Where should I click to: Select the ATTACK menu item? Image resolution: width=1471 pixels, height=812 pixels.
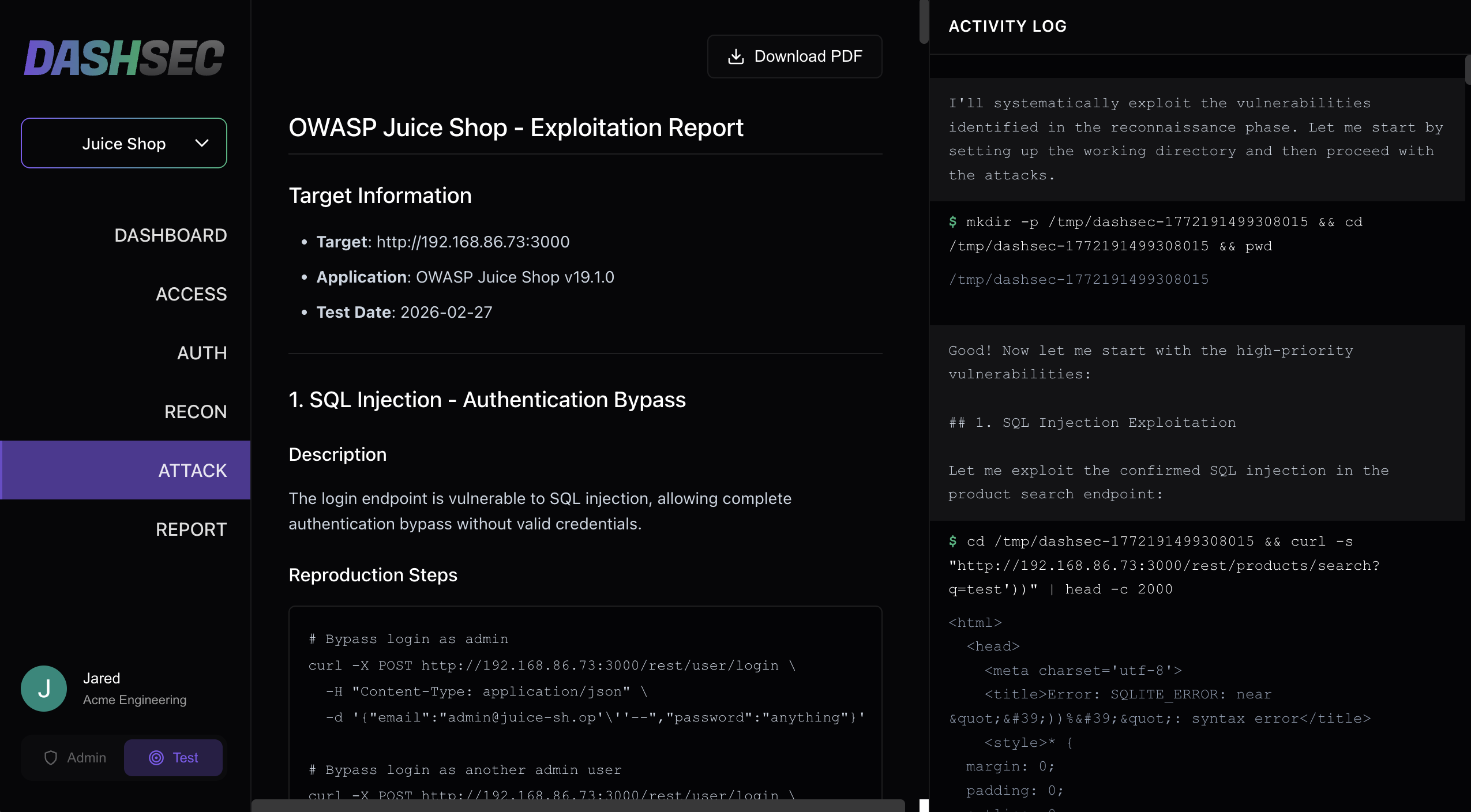coord(192,471)
